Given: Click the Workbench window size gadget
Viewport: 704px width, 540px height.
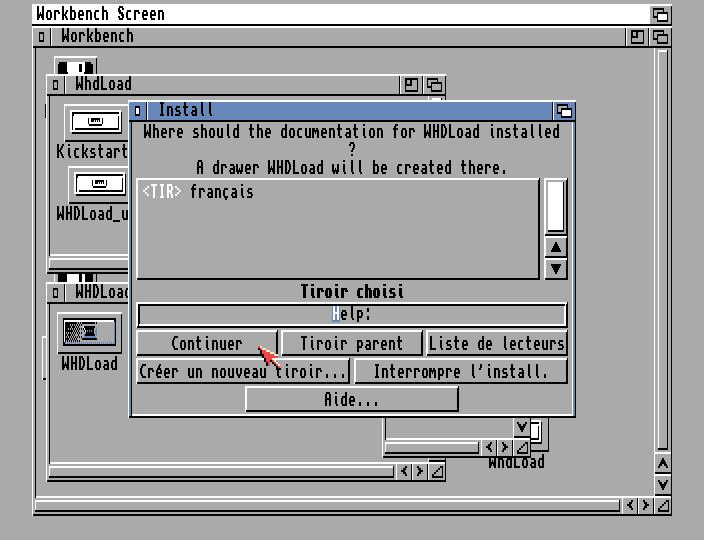Looking at the screenshot, I should [663, 505].
